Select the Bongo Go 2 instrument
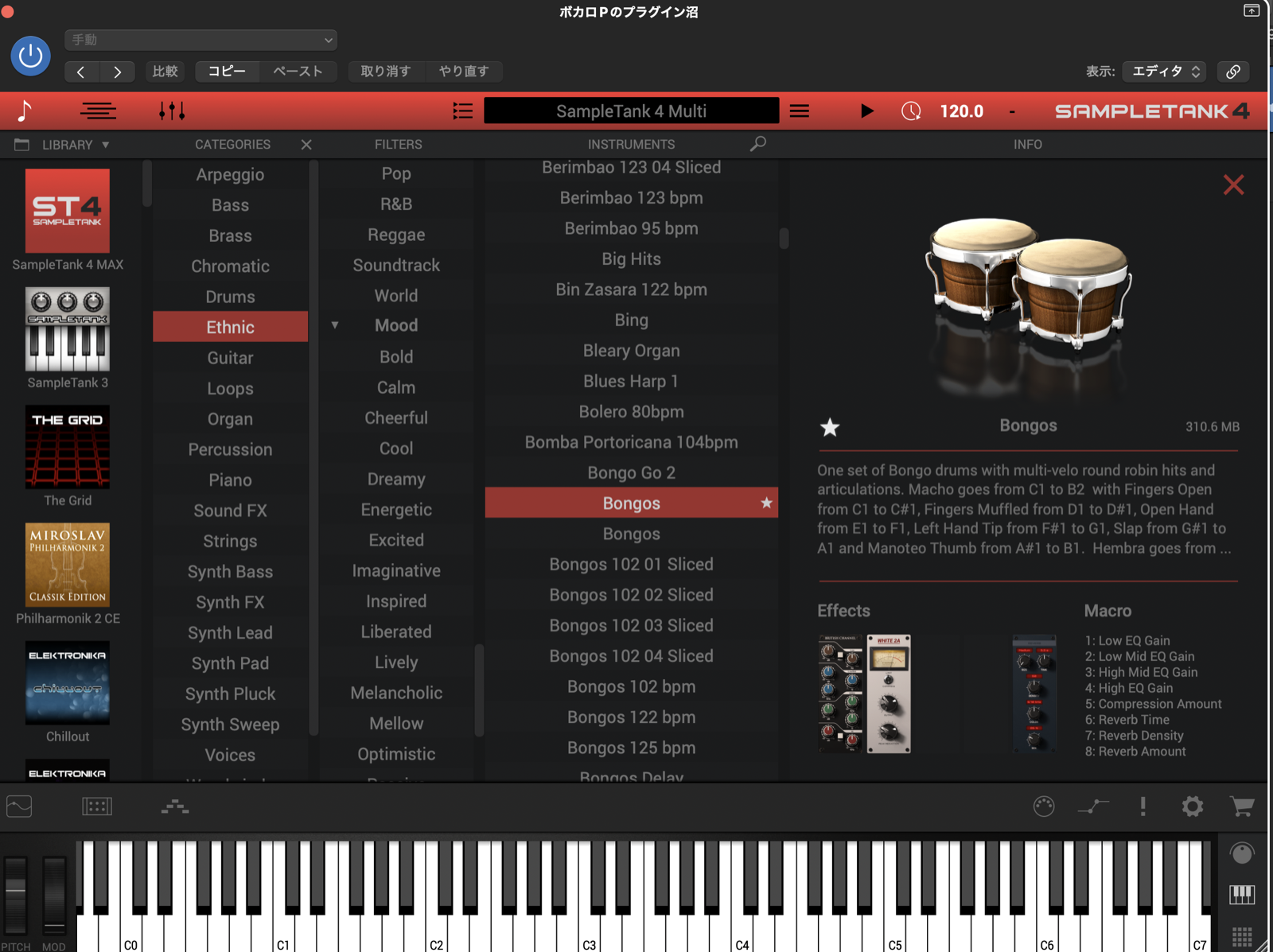The width and height of the screenshot is (1273, 952). pos(631,473)
